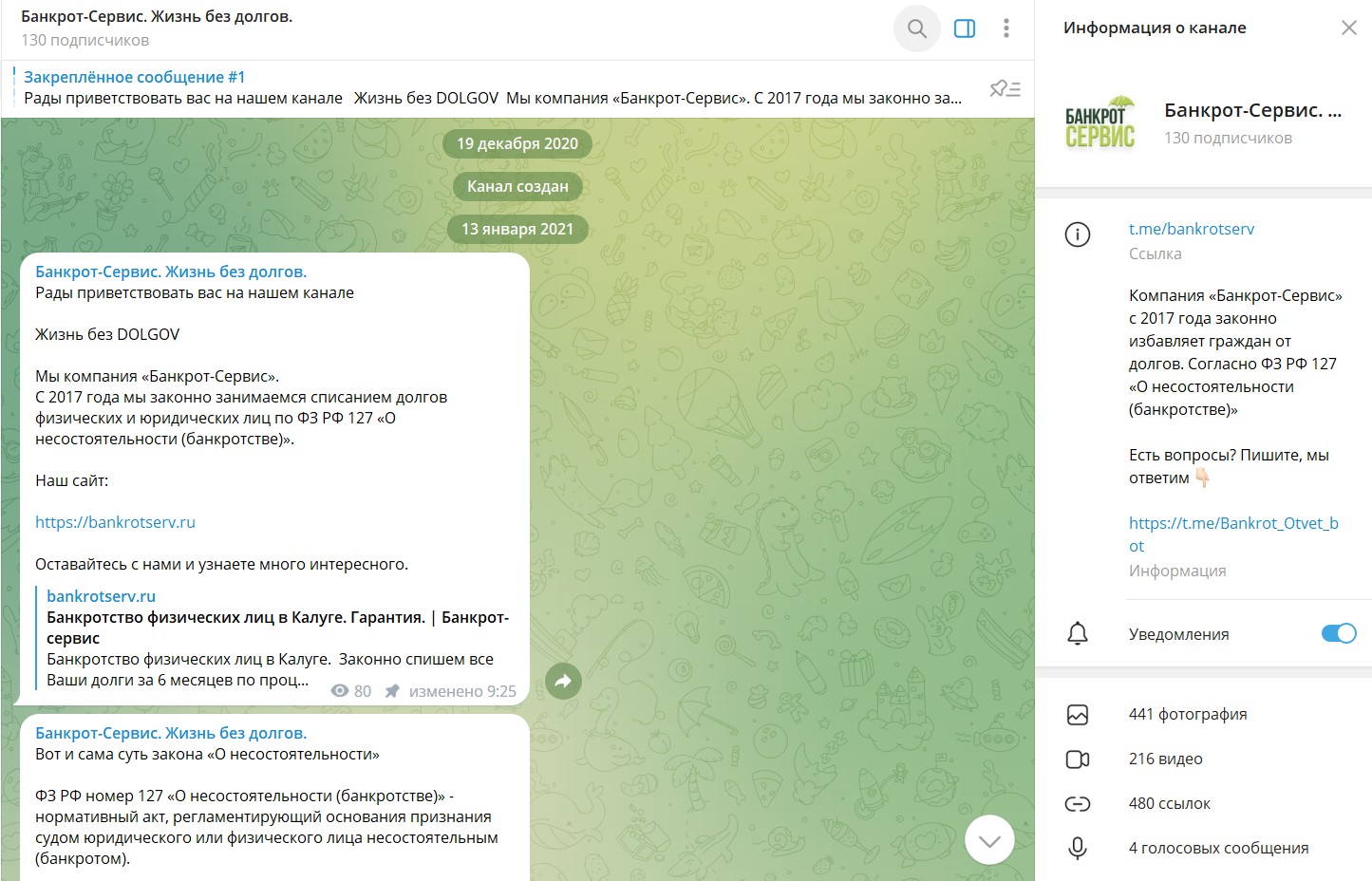Click the Банкрот Сервис channel avatar

pos(1100,123)
